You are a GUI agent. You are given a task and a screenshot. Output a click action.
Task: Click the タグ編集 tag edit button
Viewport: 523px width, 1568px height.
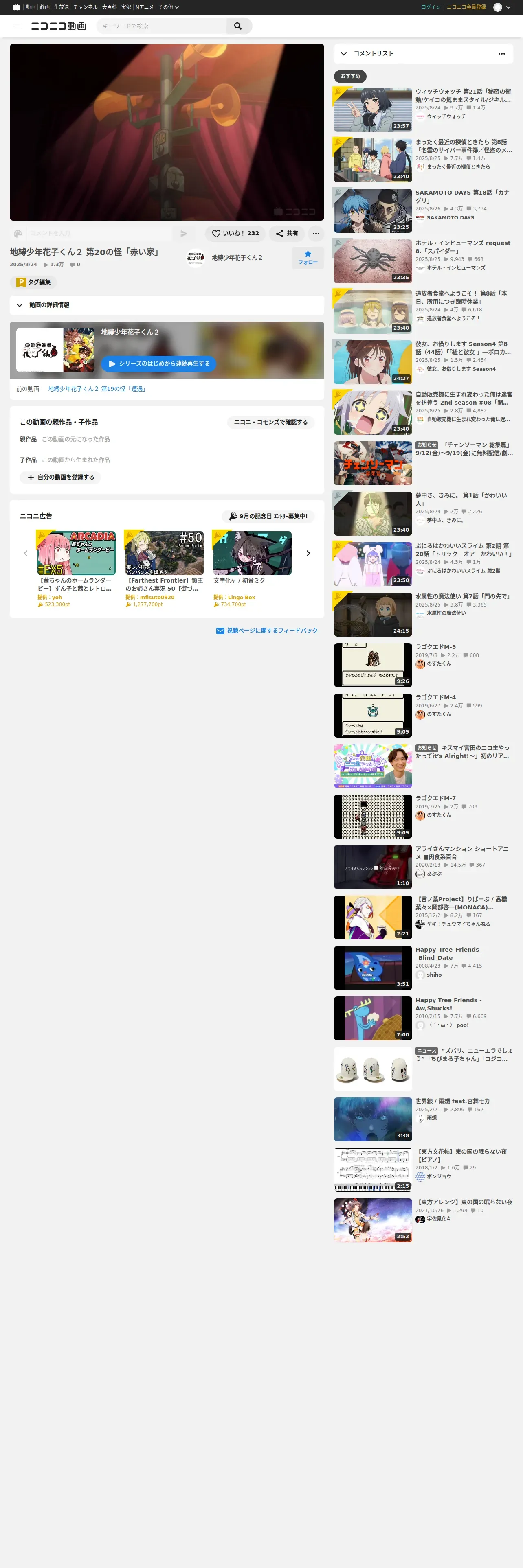coord(33,283)
